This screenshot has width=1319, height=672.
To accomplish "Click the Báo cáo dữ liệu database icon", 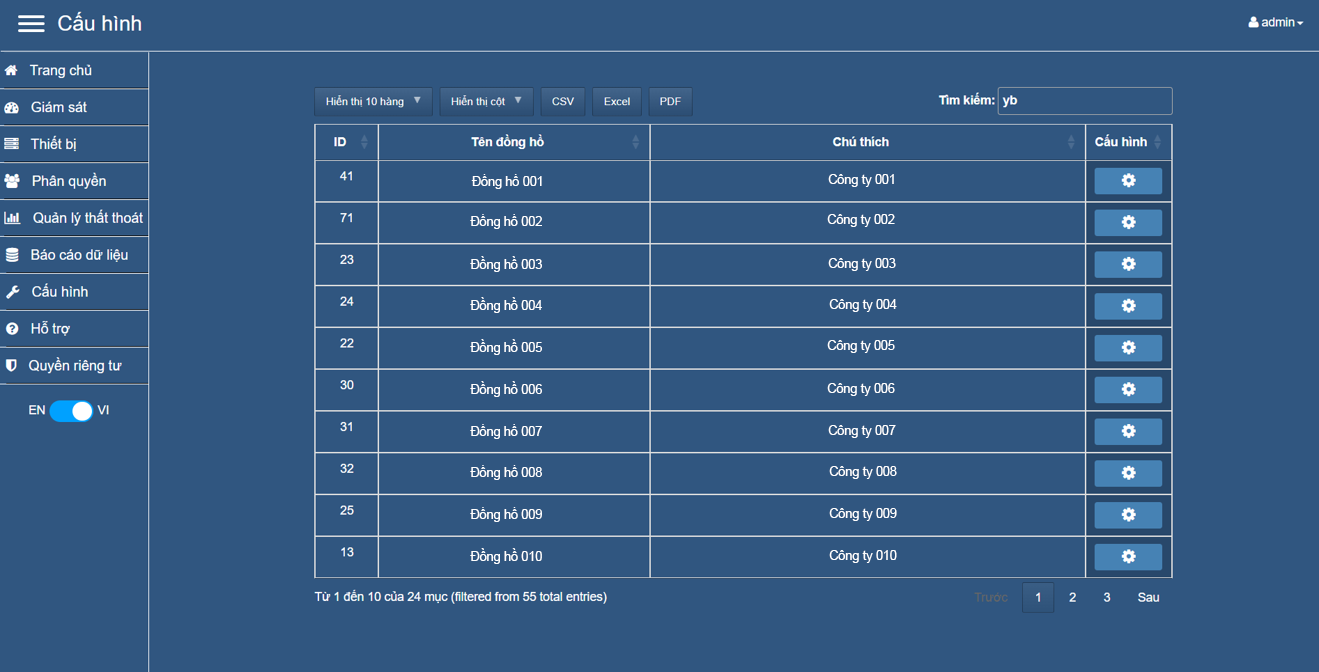I will click(12, 255).
